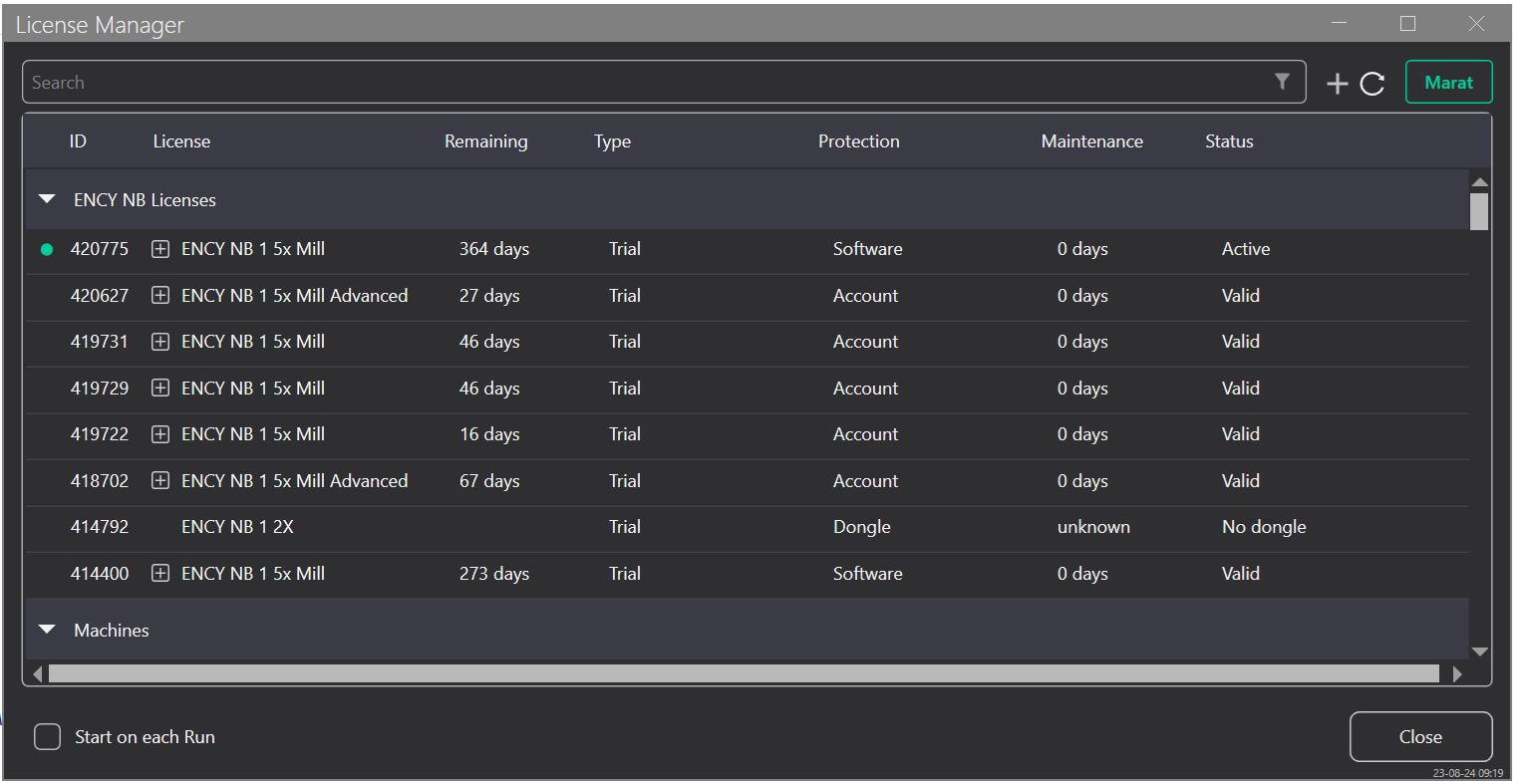Screen dimensions: 1513x784
Task: Expand license 418702 plus box icon
Action: [160, 481]
